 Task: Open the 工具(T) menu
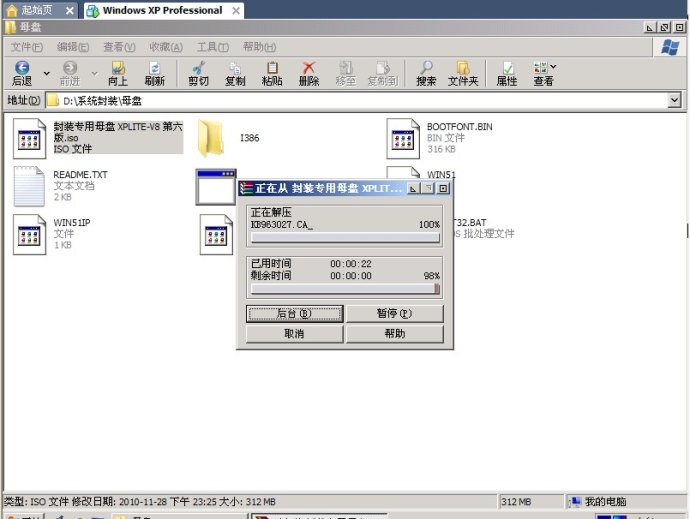213,47
